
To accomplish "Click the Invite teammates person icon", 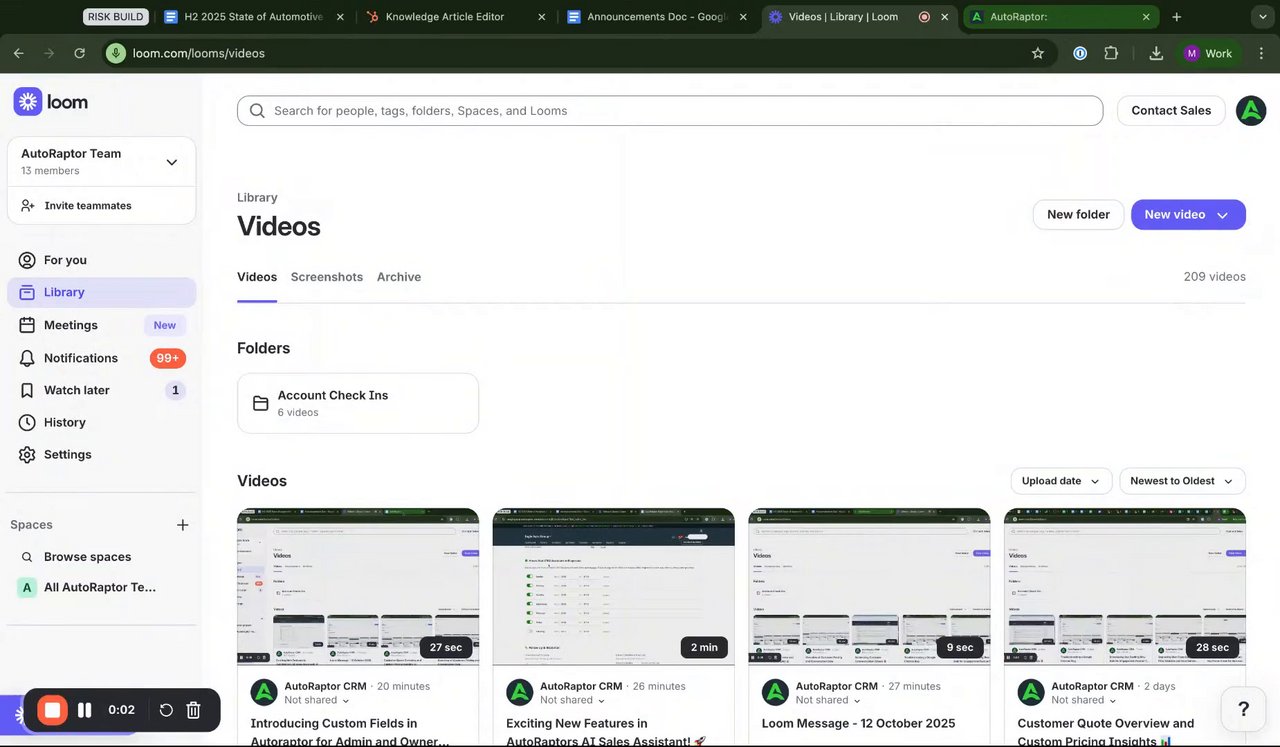I will click(27, 205).
